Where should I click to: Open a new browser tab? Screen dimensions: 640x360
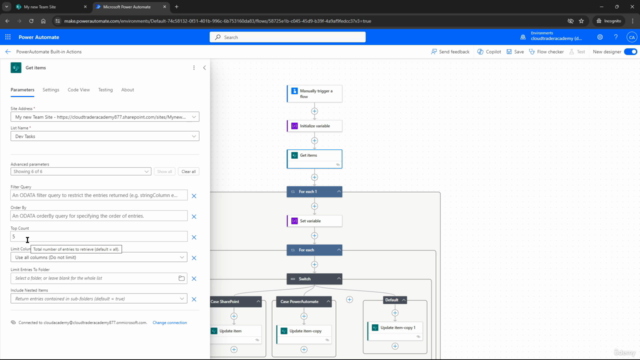(x=176, y=7)
